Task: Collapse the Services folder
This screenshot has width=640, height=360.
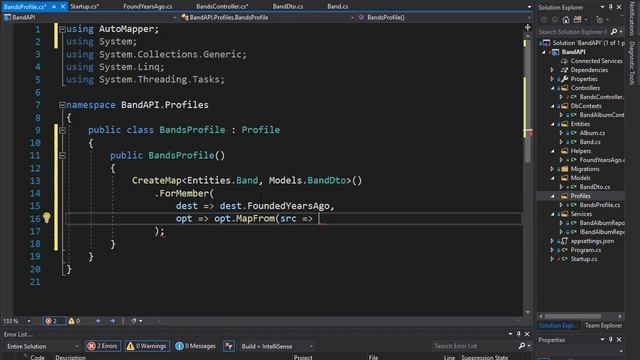Action: tap(552, 214)
